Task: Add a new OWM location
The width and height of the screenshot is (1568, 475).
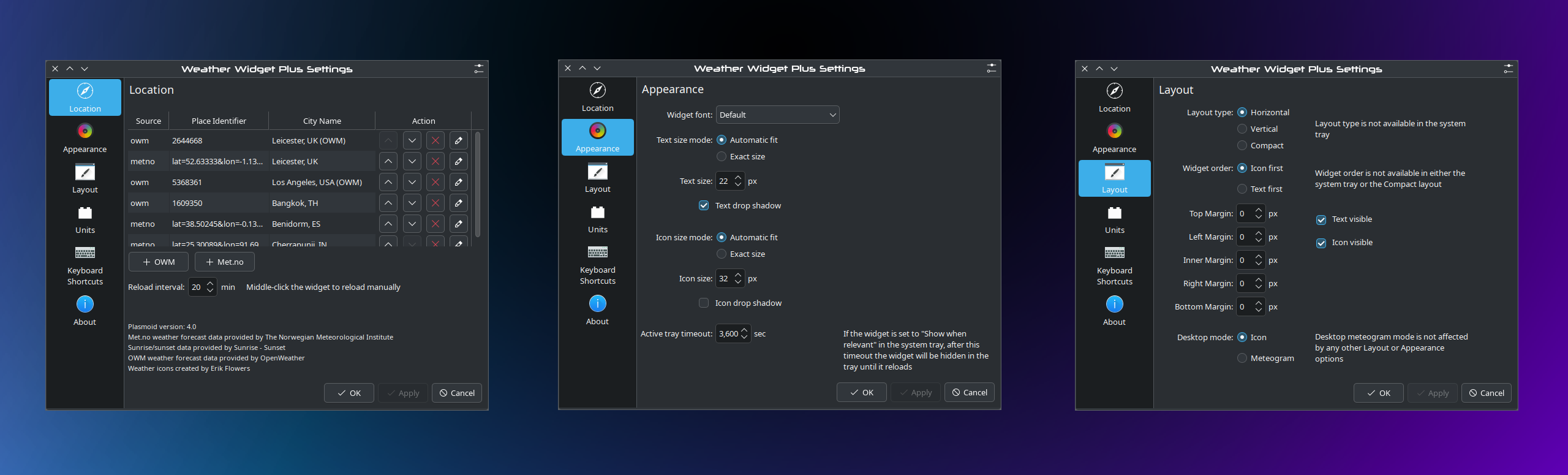Action: point(159,262)
